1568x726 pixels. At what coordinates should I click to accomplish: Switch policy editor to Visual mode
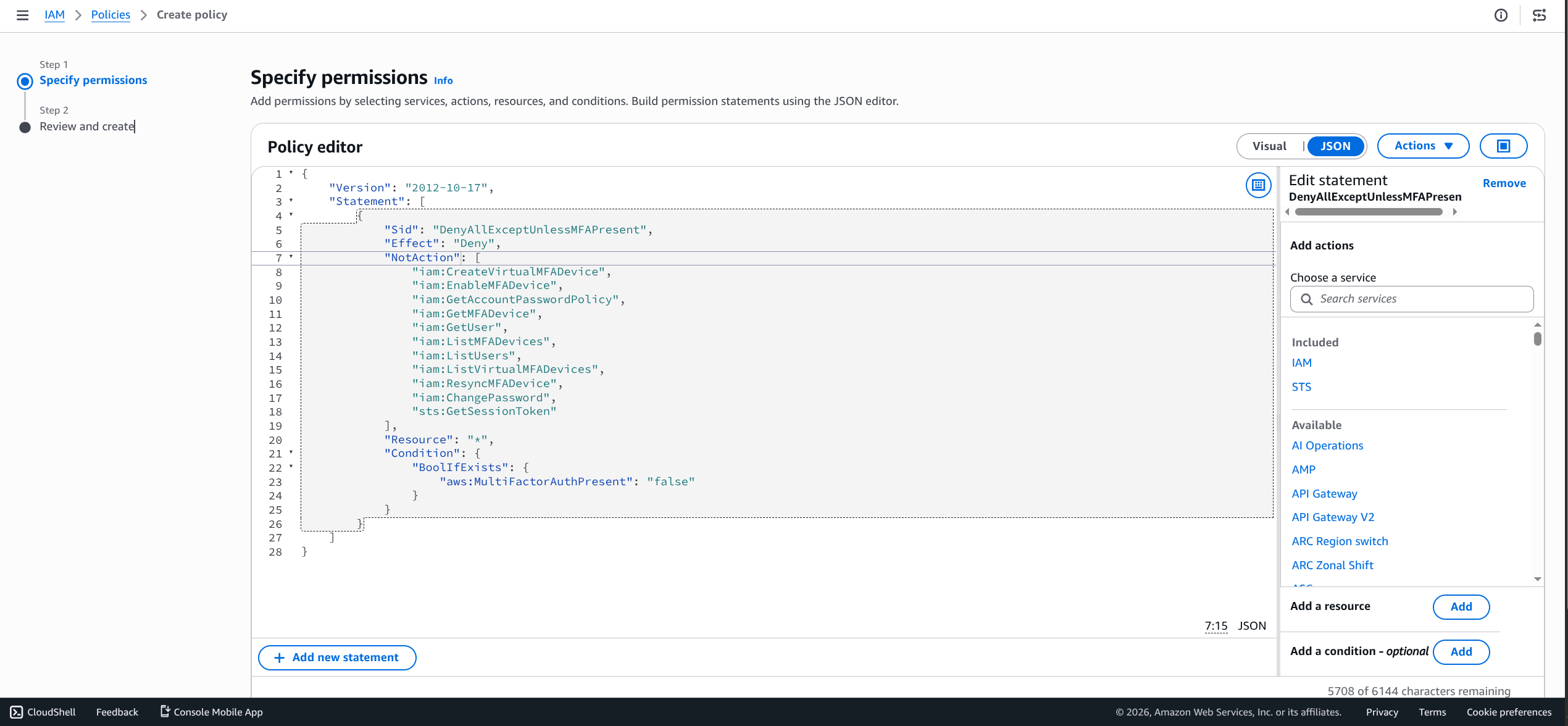coord(1269,146)
